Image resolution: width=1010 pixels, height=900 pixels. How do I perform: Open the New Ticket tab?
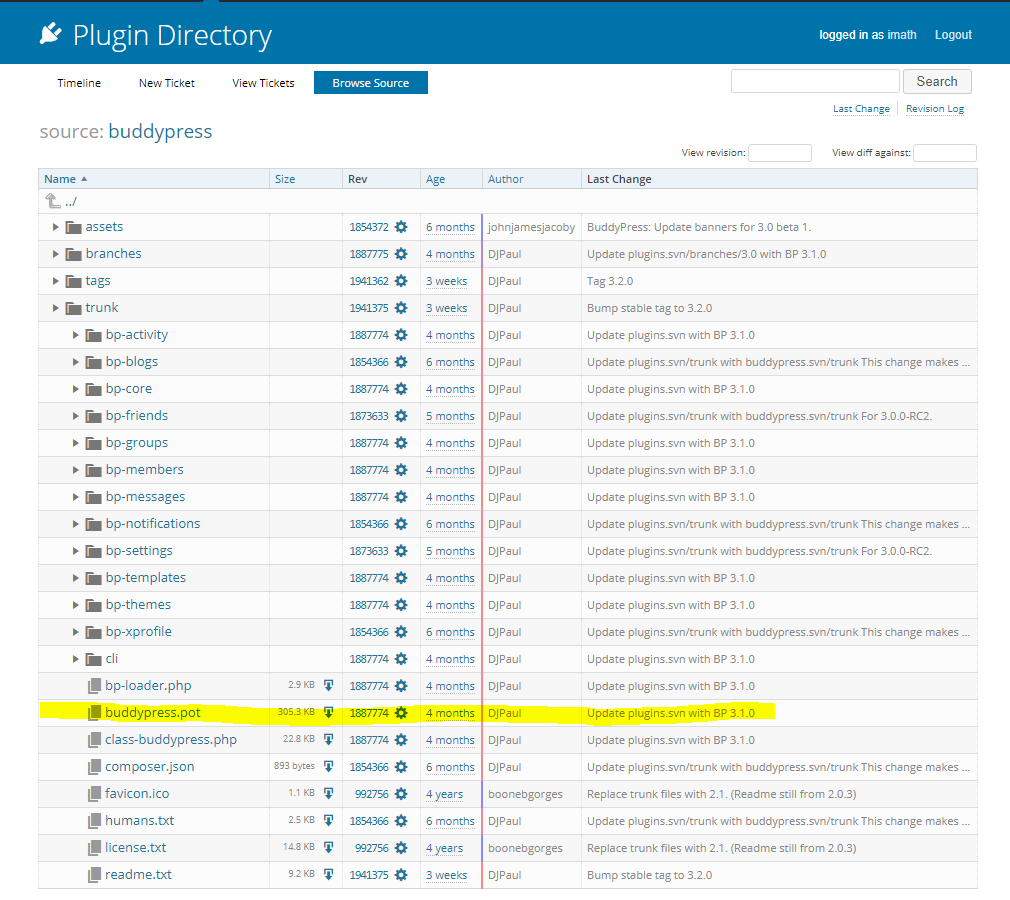point(167,83)
